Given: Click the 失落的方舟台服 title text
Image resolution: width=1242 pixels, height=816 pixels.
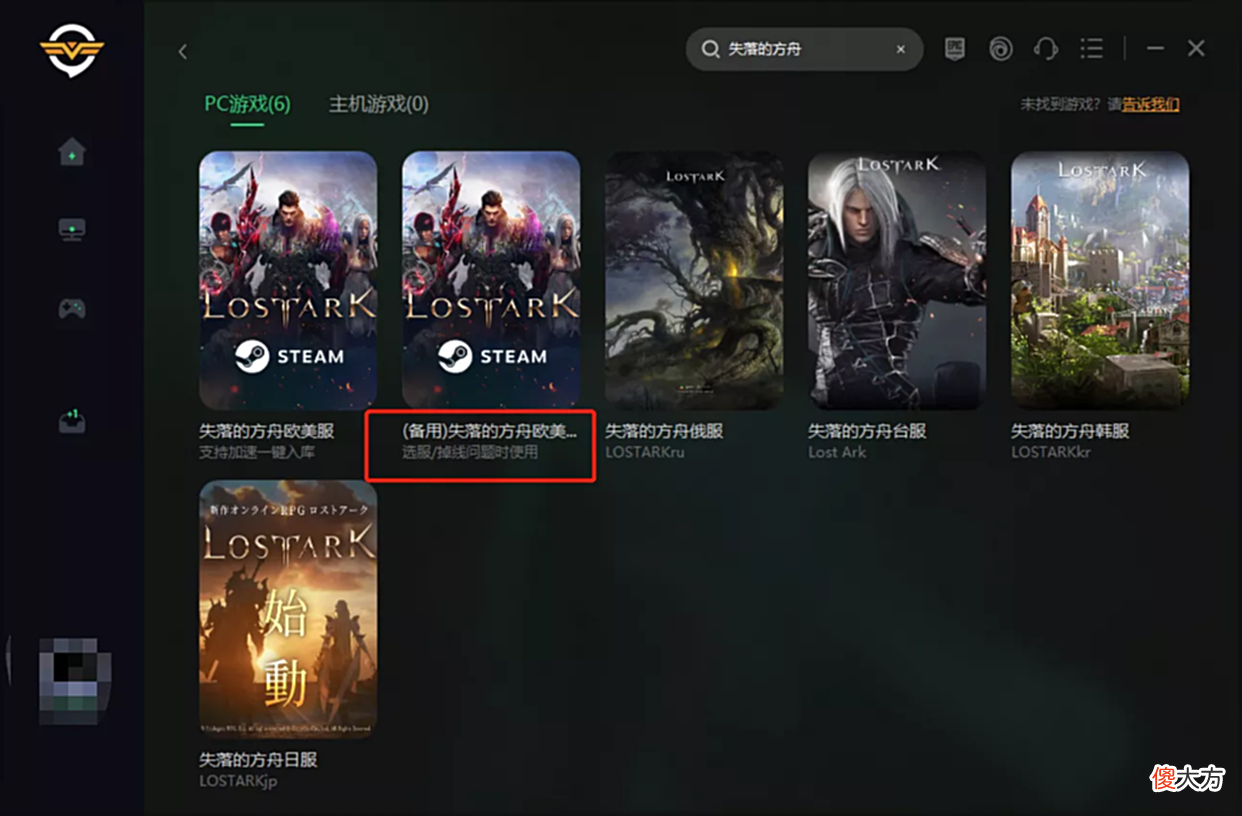Looking at the screenshot, I should (x=867, y=431).
